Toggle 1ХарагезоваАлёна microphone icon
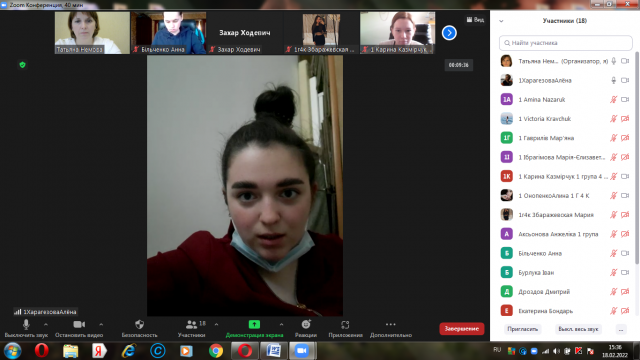Image resolution: width=640 pixels, height=360 pixels. (x=613, y=80)
